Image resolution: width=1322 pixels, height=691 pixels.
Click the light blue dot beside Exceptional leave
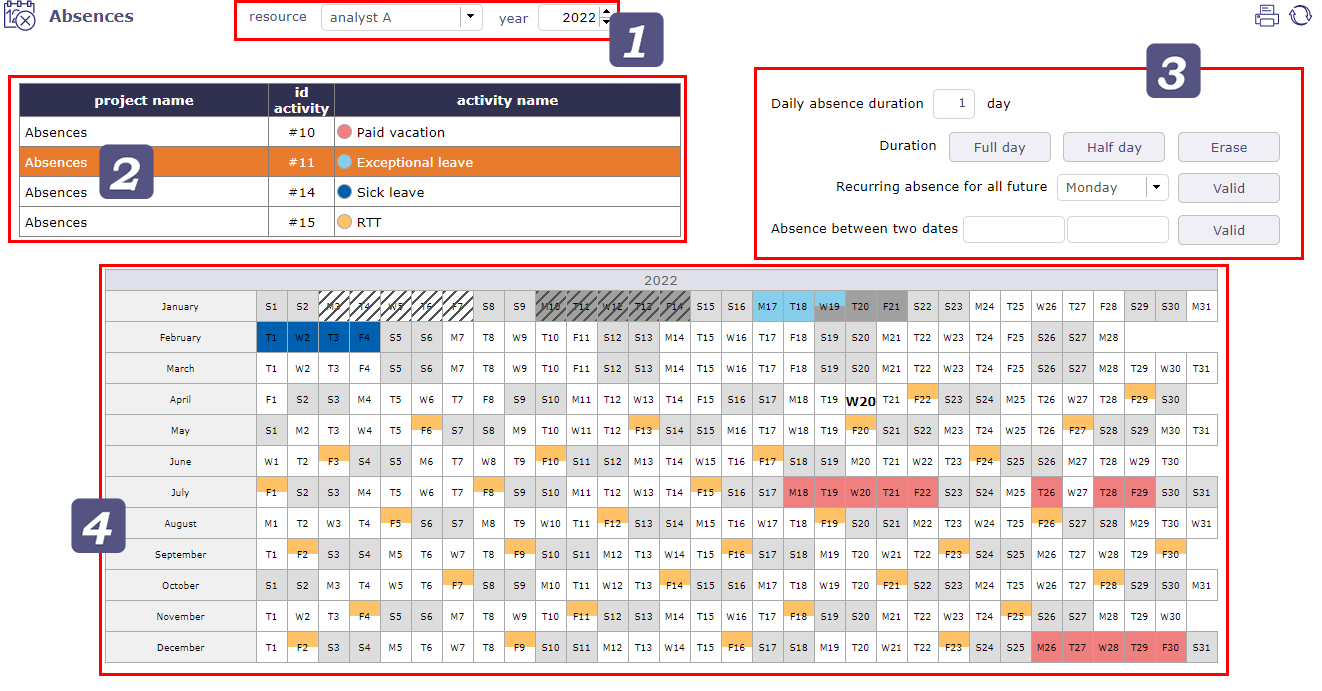pyautogui.click(x=345, y=161)
